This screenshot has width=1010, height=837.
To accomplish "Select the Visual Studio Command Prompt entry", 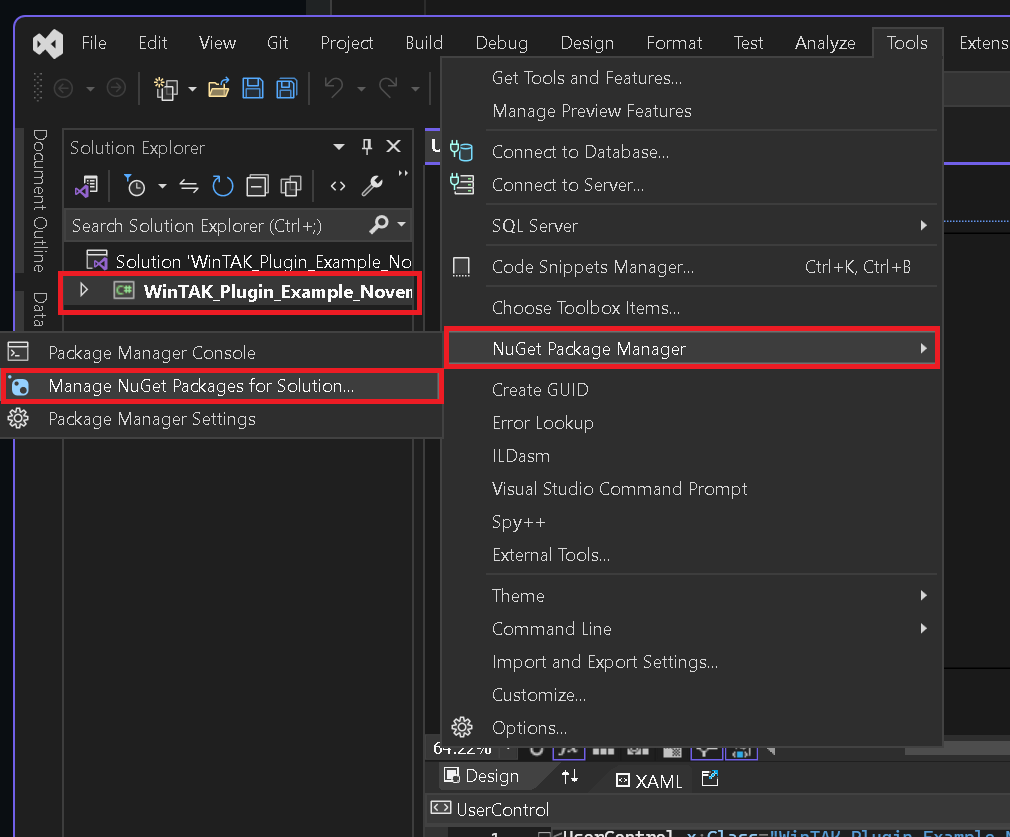I will click(619, 489).
